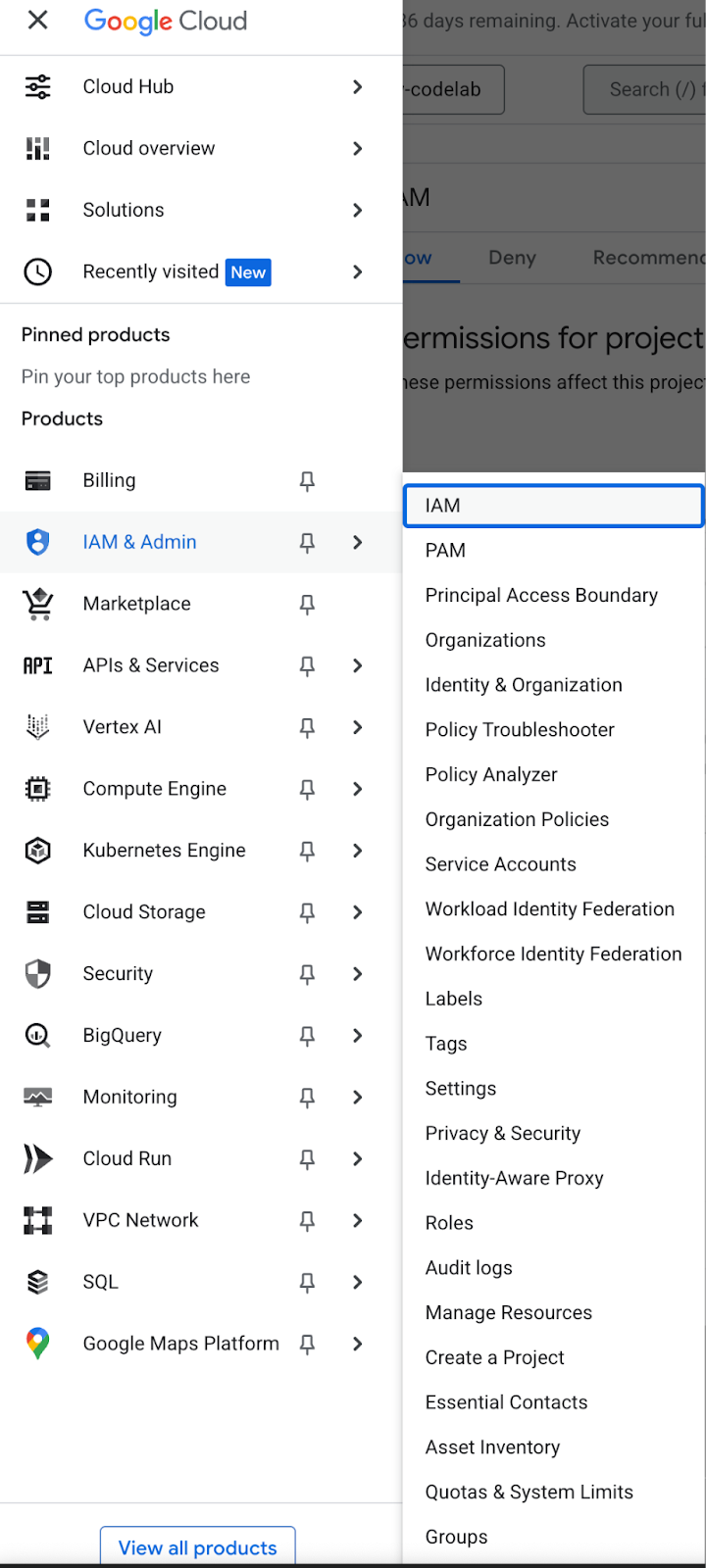Click the Google Maps Platform pin icon
Viewport: 706px width, 1568px height.
(37, 1344)
